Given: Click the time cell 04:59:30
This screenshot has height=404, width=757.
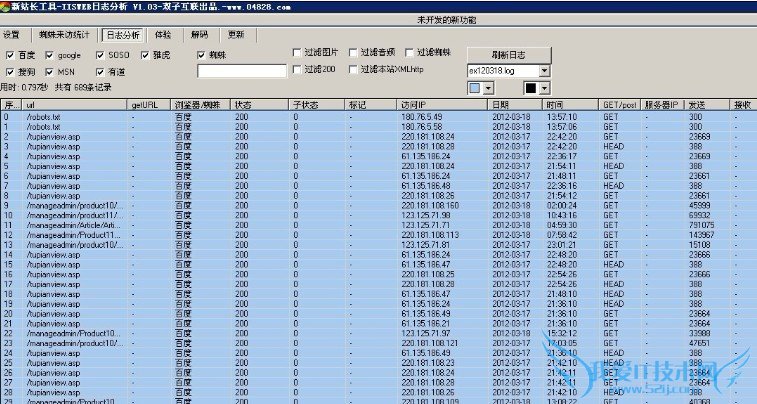Looking at the screenshot, I should point(562,225).
